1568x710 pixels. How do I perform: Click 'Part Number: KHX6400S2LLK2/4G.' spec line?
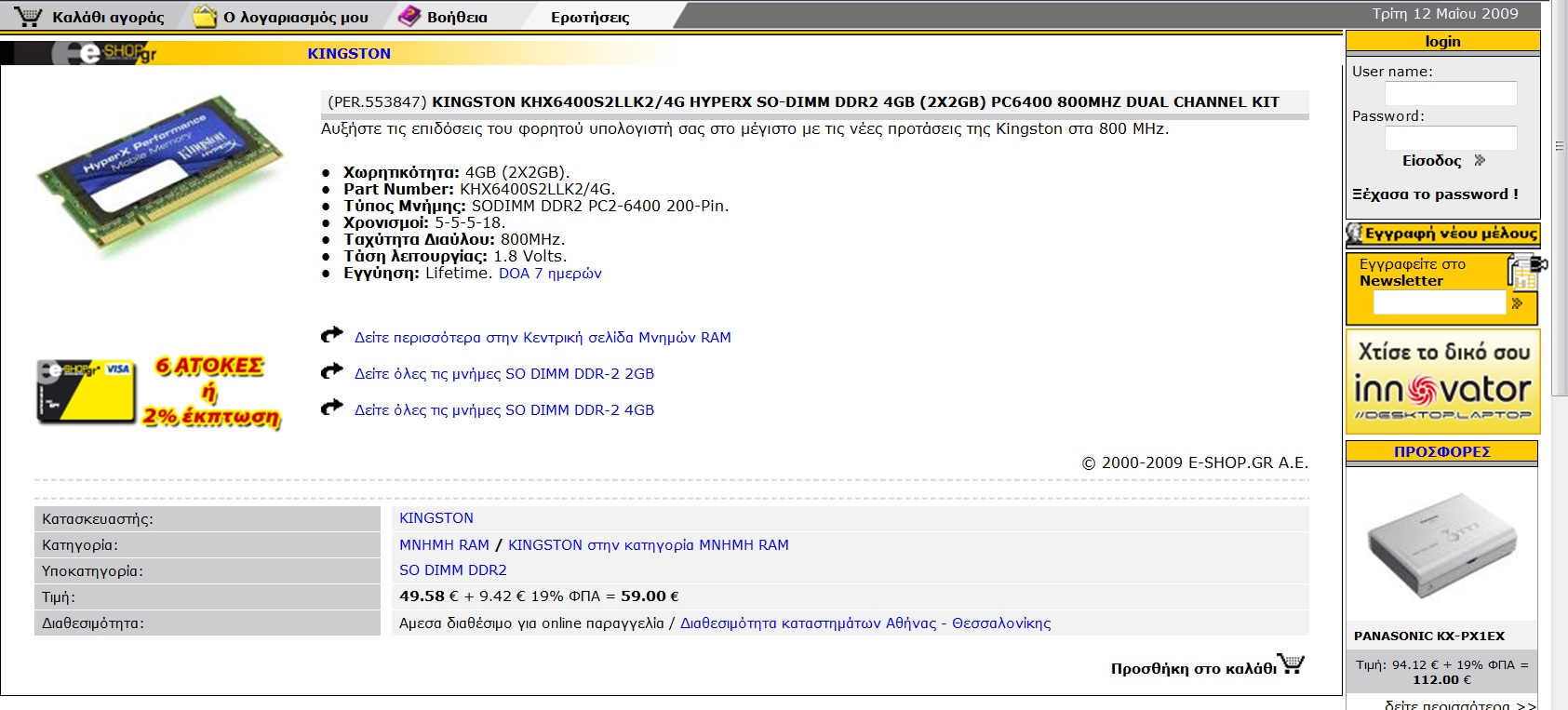479,189
